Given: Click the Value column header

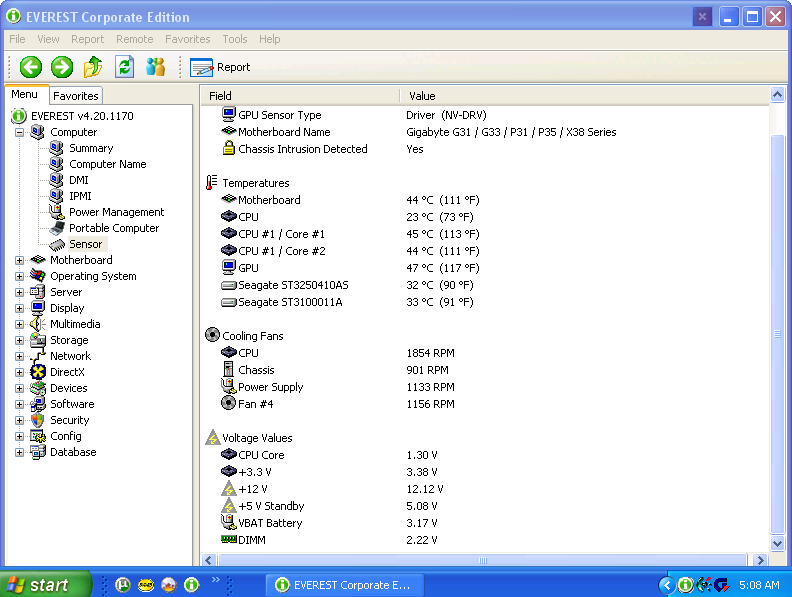Looking at the screenshot, I should [584, 96].
